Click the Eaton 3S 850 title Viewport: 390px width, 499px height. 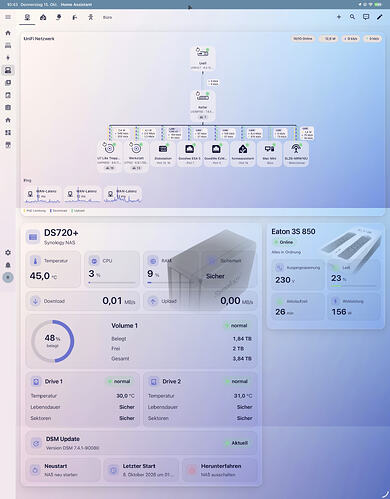pyautogui.click(x=293, y=231)
